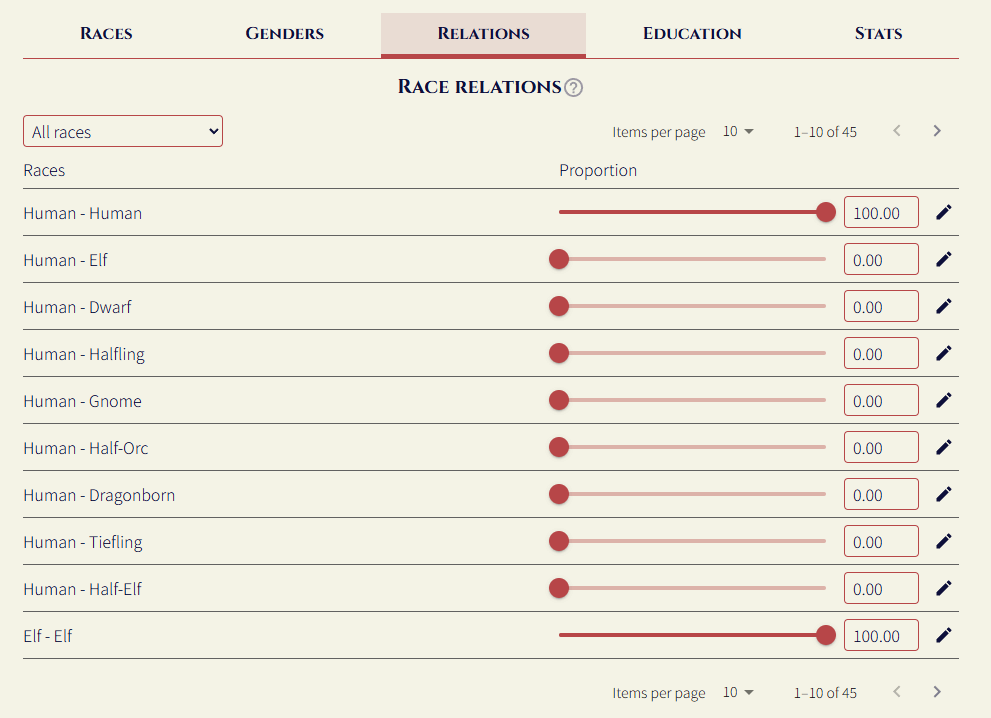Screen dimensions: 991x718
Task: Open the top Items per page selector
Action: [x=737, y=131]
